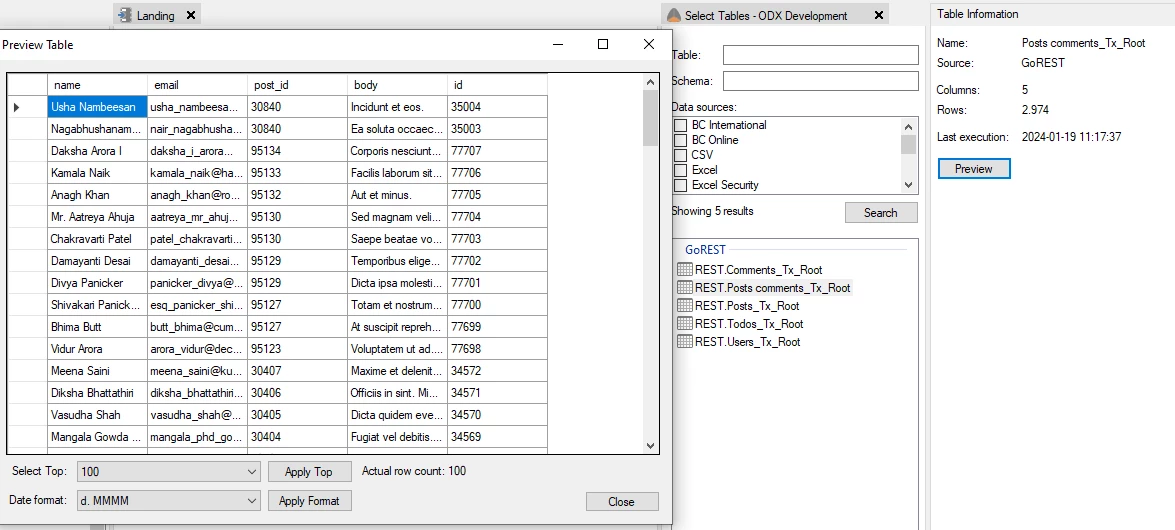1175x530 pixels.
Task: Click email cell starting 'butt_bhima@cum'
Action: click(198, 327)
